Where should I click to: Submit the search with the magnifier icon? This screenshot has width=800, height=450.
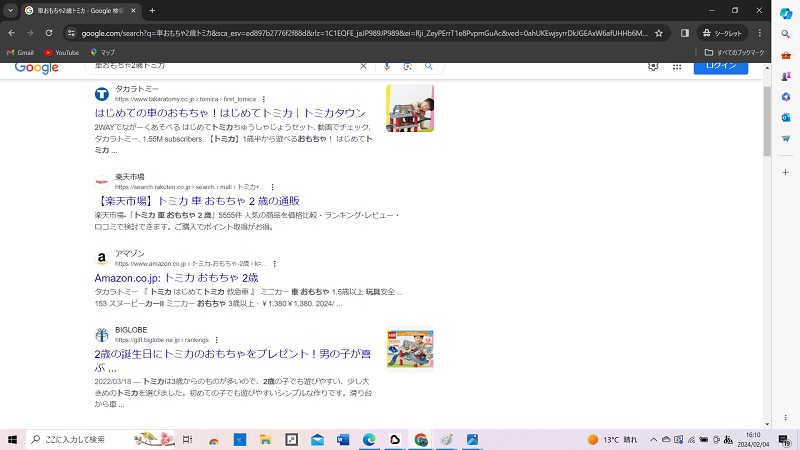(429, 66)
